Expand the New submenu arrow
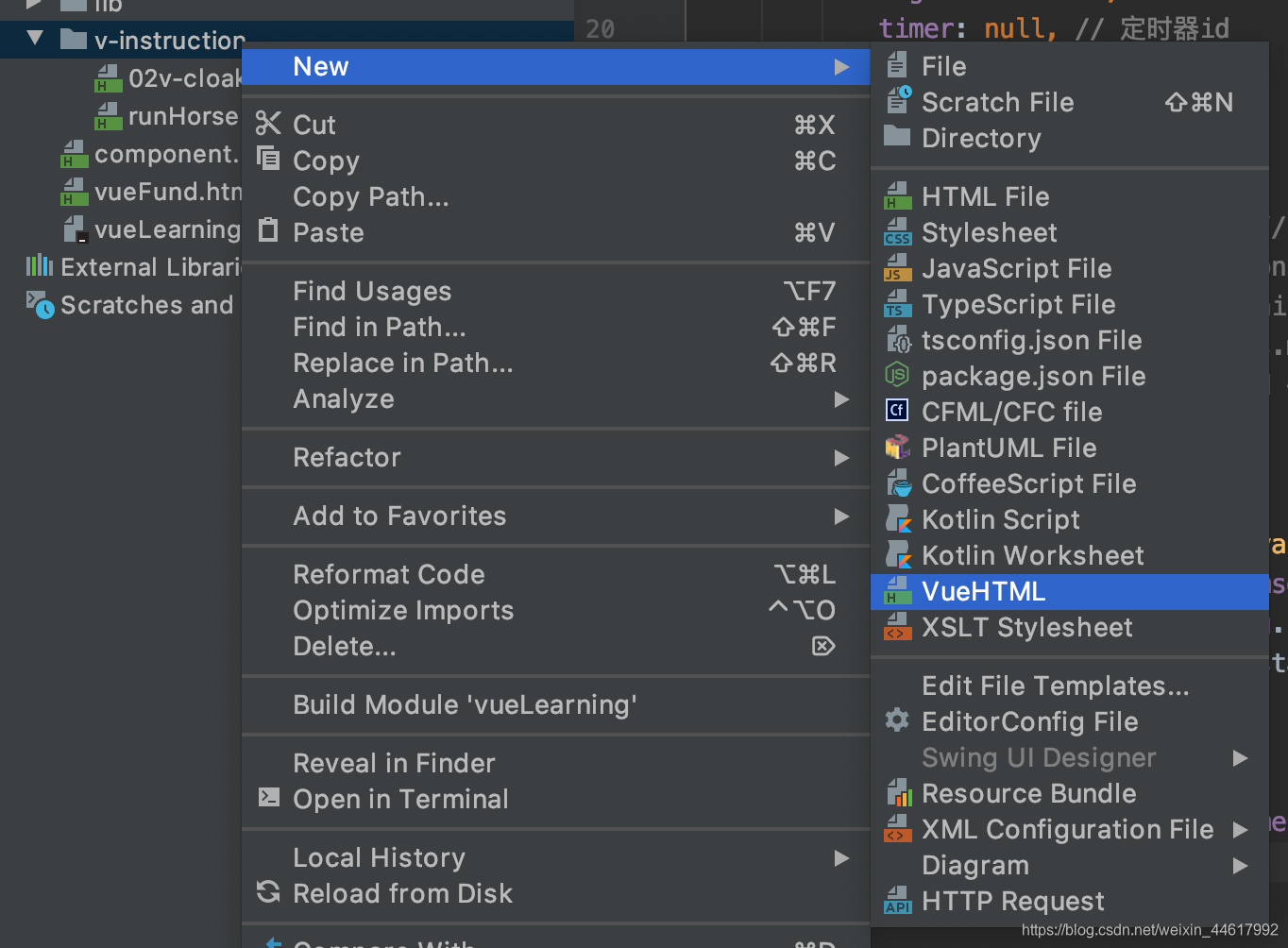Image resolution: width=1288 pixels, height=948 pixels. (x=841, y=67)
